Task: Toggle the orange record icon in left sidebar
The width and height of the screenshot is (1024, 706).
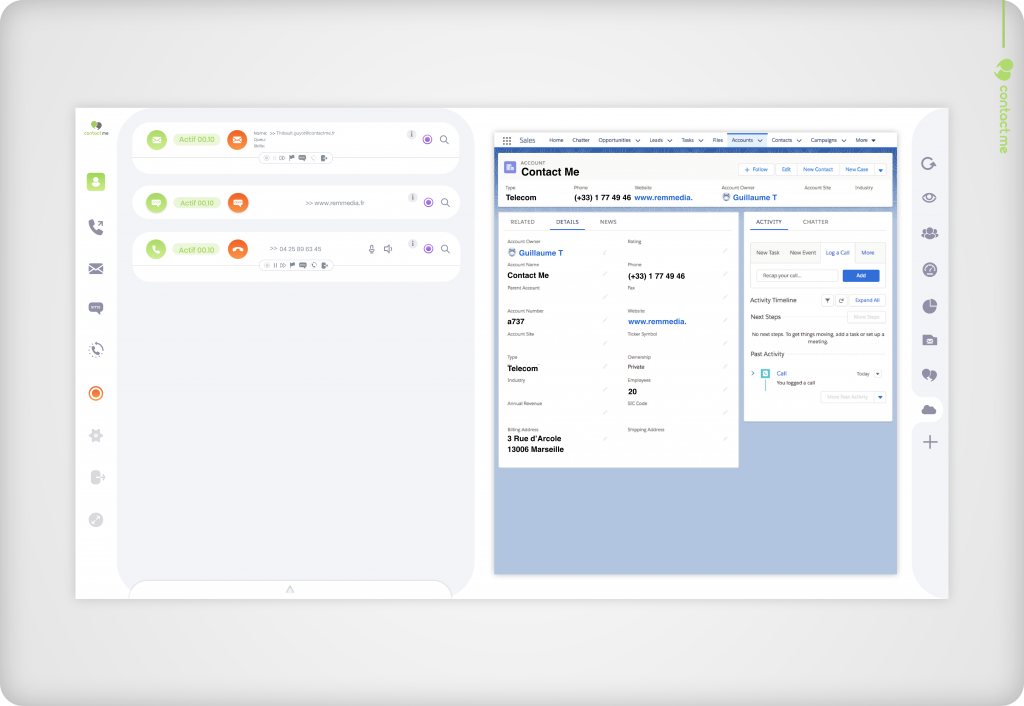Action: pos(96,393)
